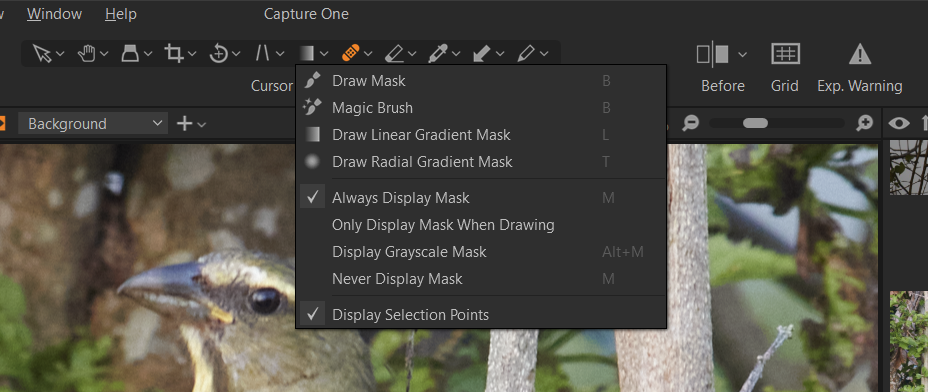Toggle Display Selection Points option
The image size is (928, 392).
point(481,315)
